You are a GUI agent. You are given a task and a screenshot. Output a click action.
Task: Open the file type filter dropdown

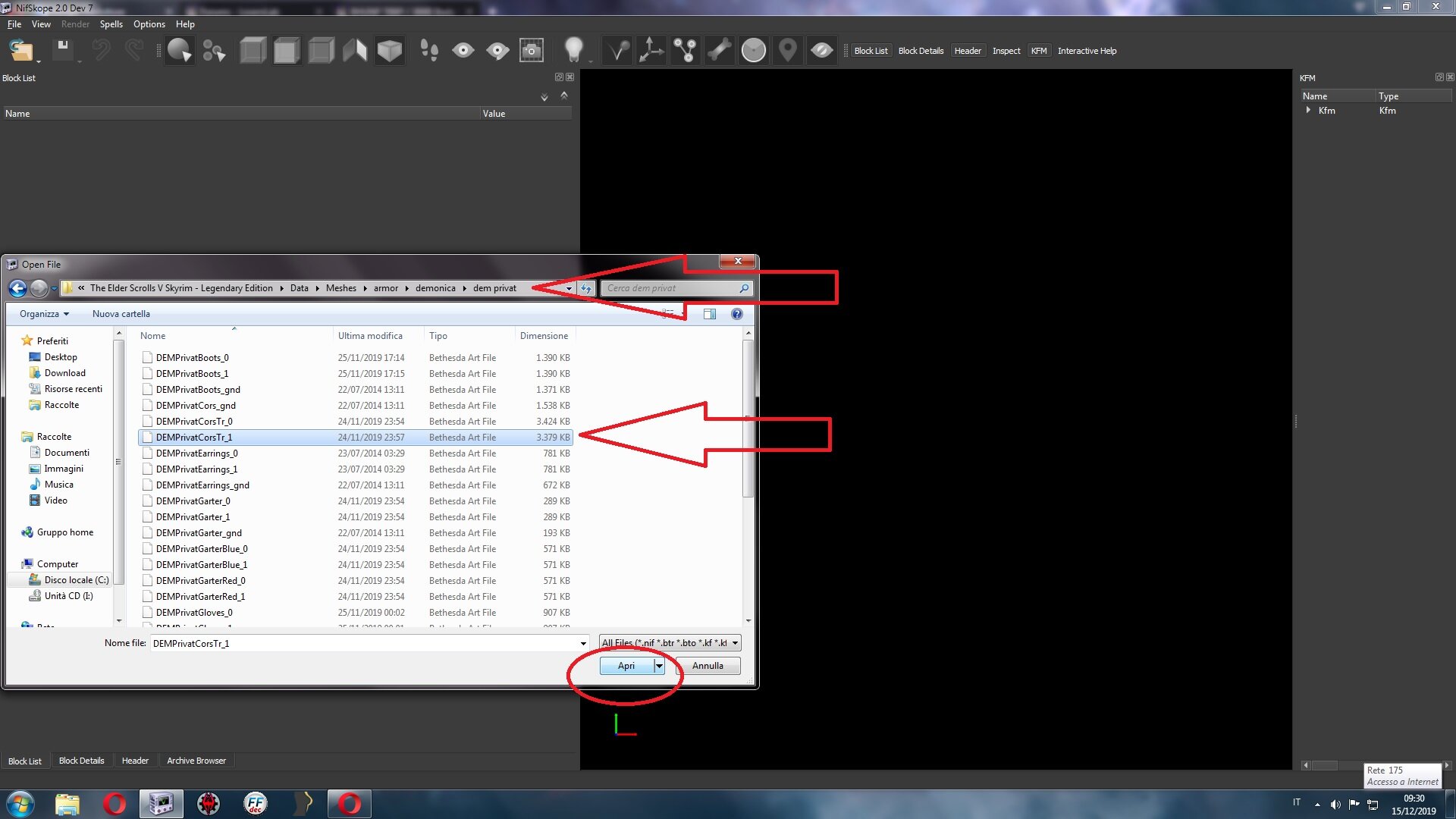click(x=670, y=643)
